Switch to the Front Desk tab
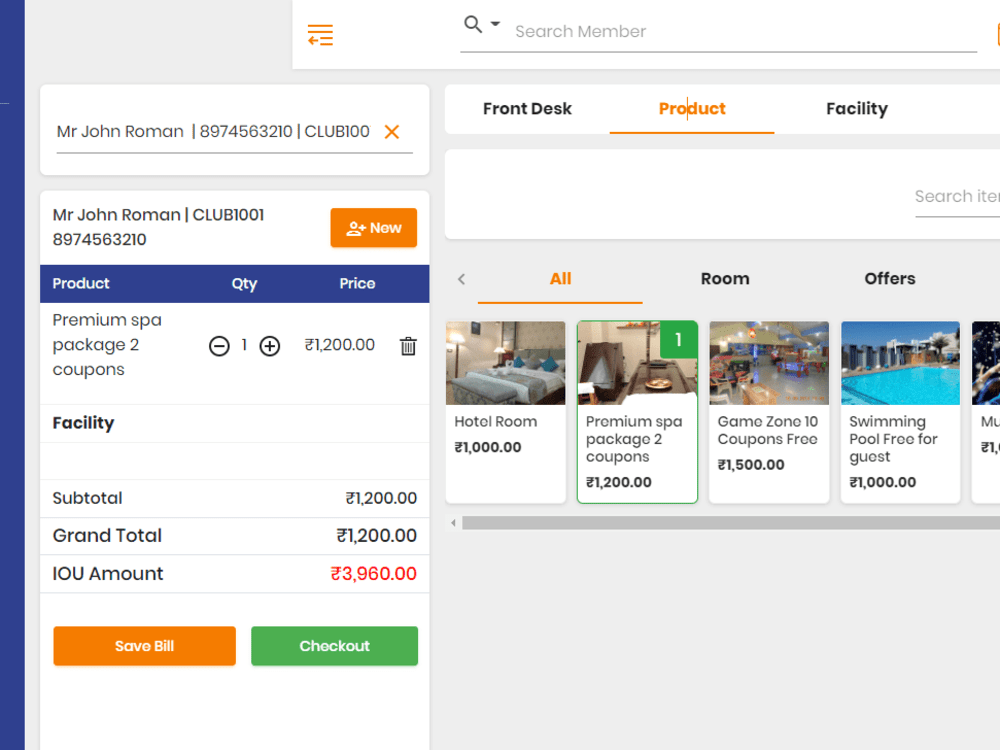The height and width of the screenshot is (750, 1000). [x=527, y=108]
